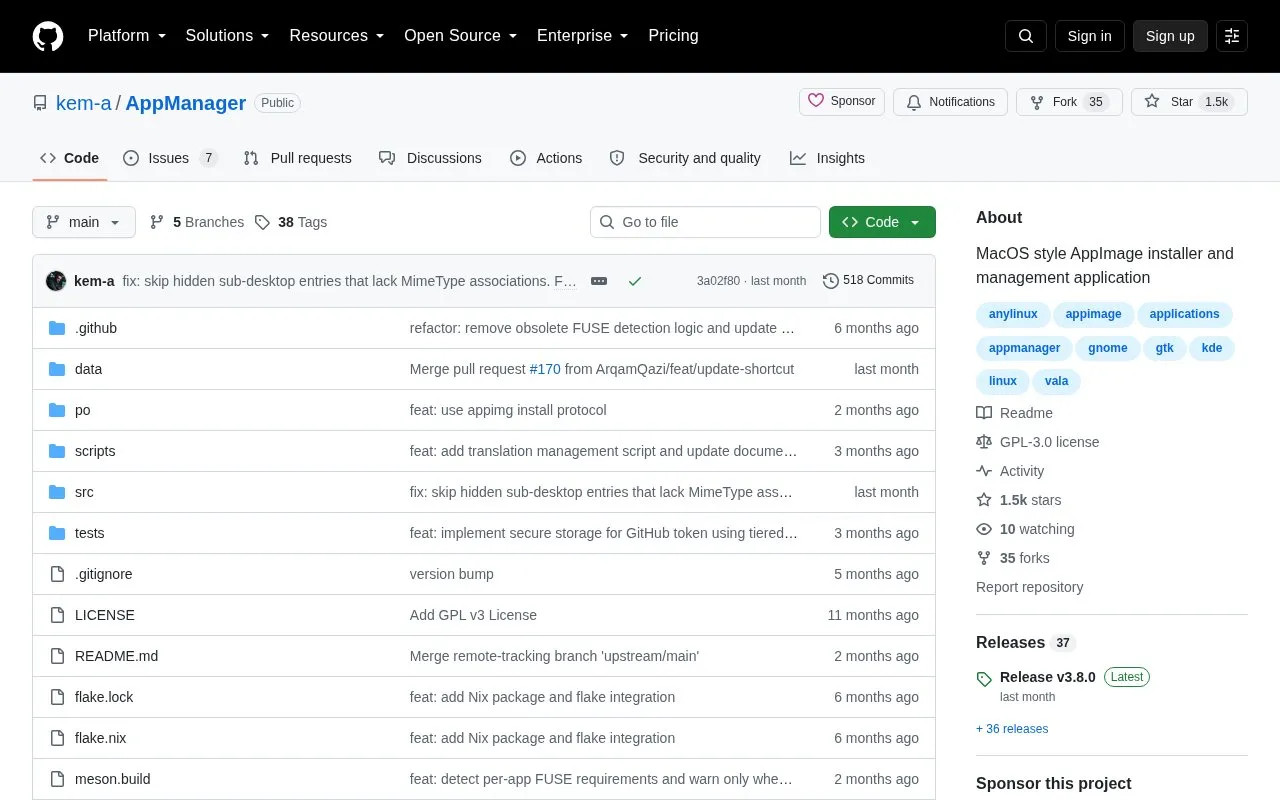The width and height of the screenshot is (1280, 800).
Task: Open the GitHub home logo
Action: tap(48, 36)
